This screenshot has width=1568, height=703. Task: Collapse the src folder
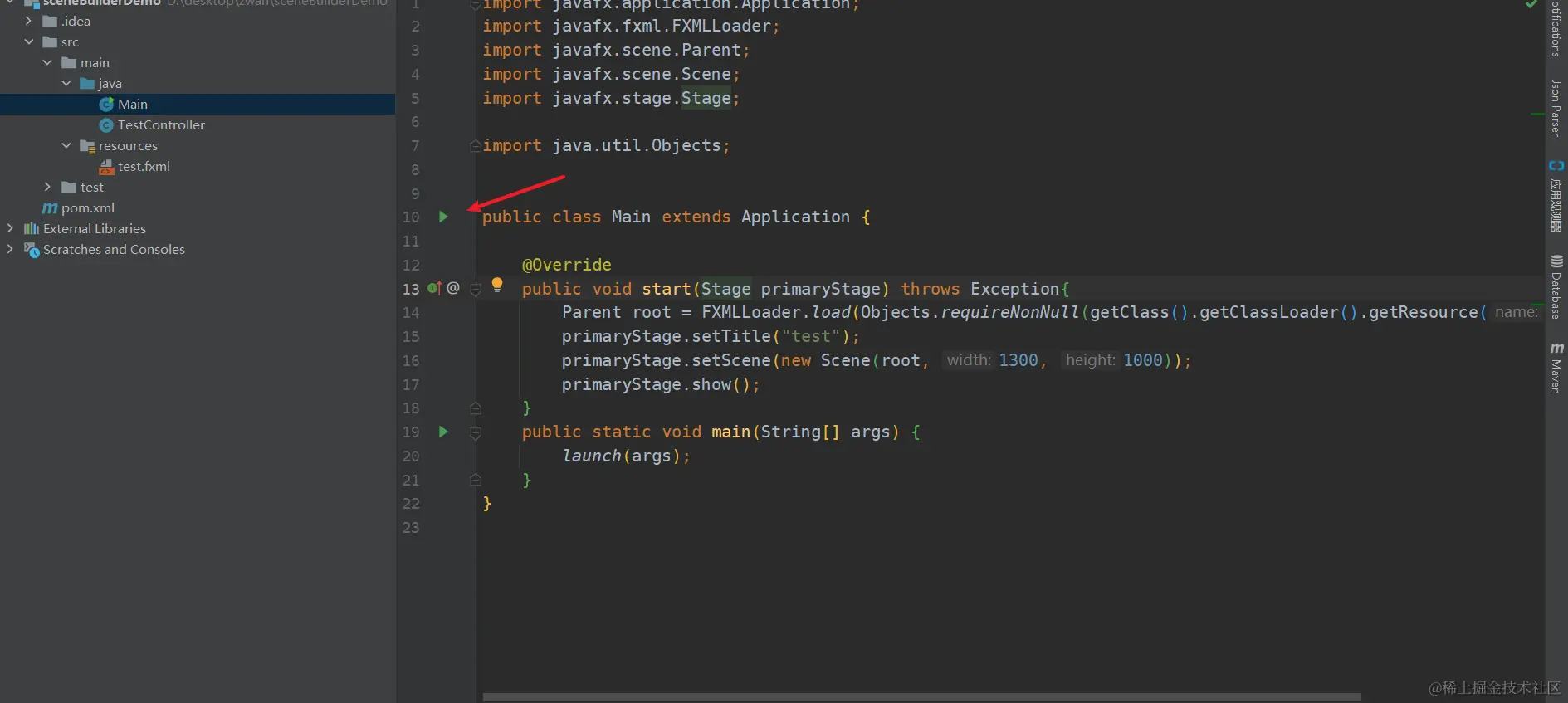click(29, 41)
